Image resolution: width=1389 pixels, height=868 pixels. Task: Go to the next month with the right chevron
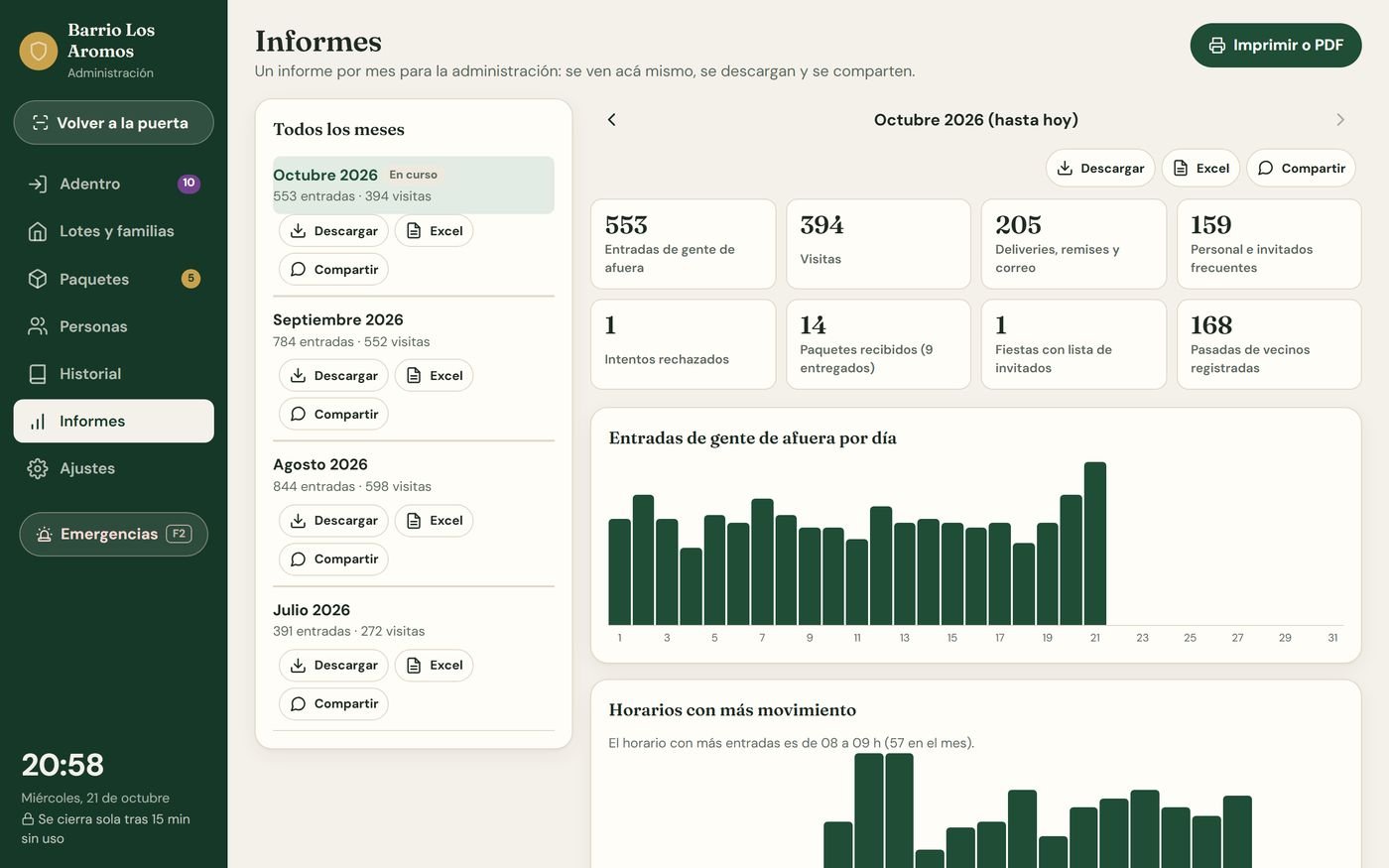(1340, 120)
